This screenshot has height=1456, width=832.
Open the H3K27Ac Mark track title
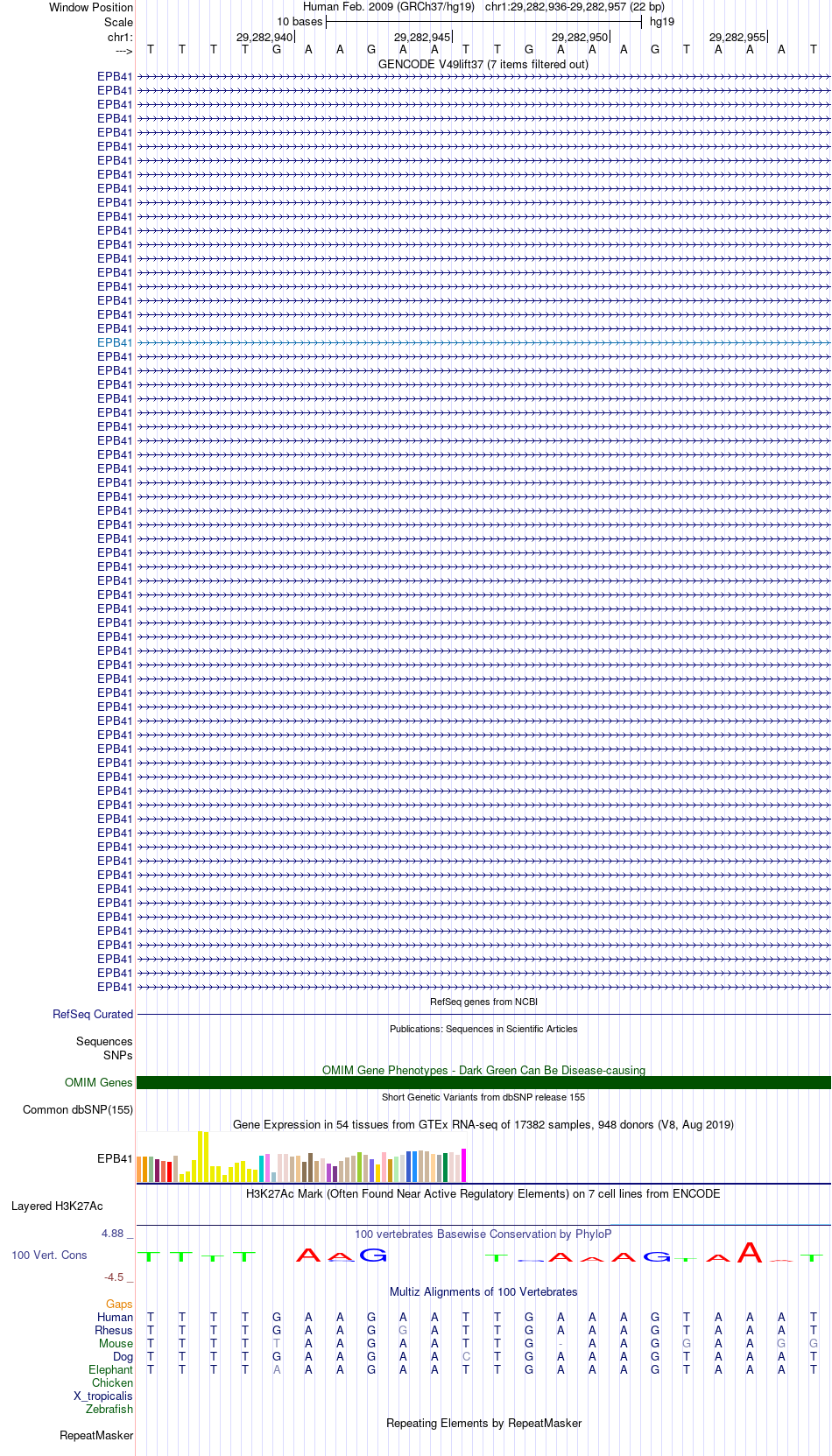483,1193
